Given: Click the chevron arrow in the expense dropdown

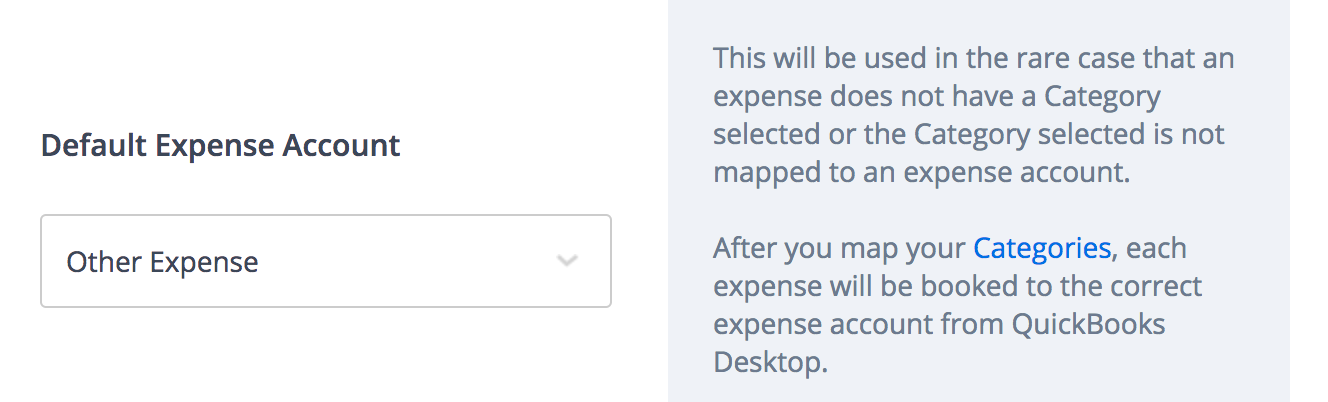Looking at the screenshot, I should [567, 262].
